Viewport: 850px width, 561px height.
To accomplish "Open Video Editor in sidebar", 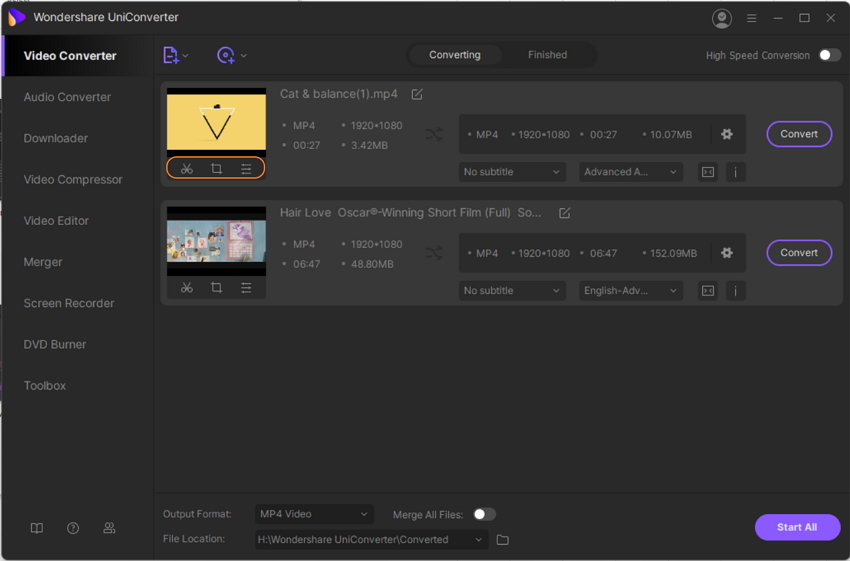I will click(56, 221).
